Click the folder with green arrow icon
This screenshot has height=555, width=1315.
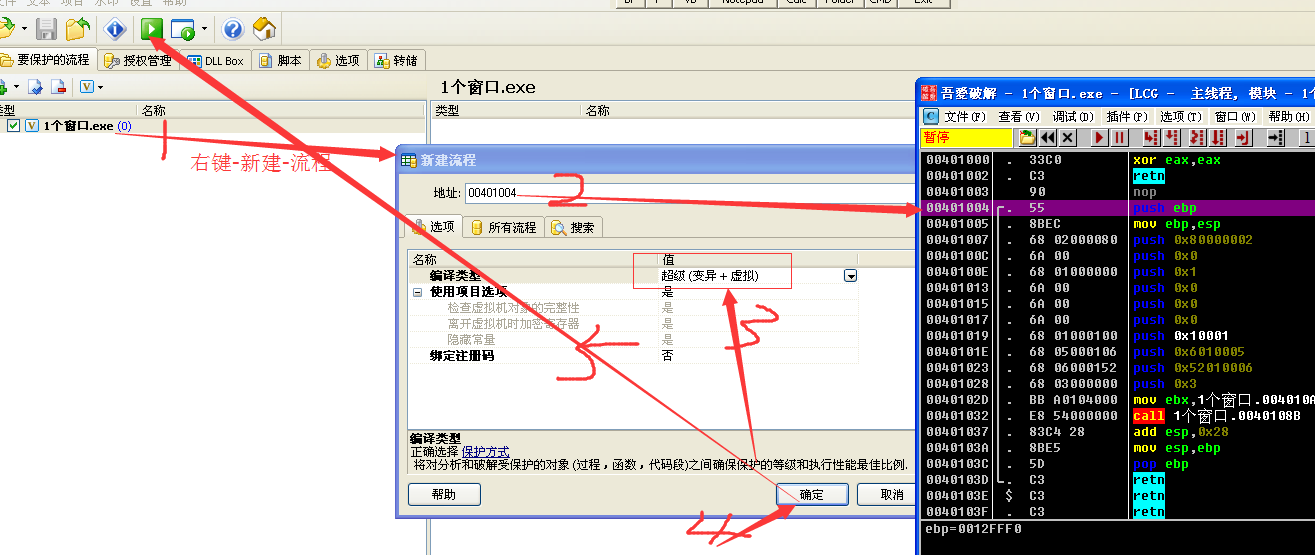(x=77, y=29)
